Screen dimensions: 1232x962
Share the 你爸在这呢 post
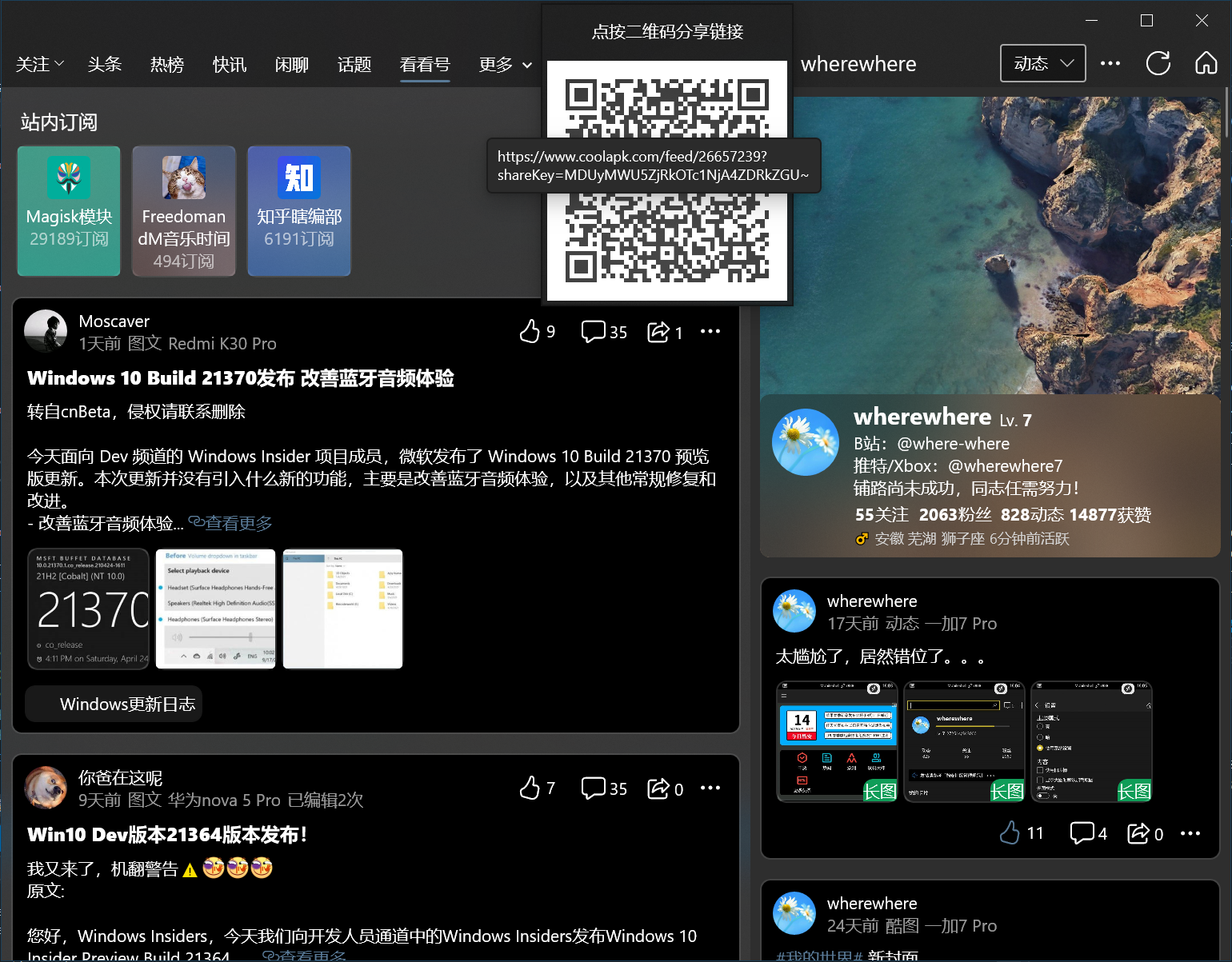pos(665,788)
